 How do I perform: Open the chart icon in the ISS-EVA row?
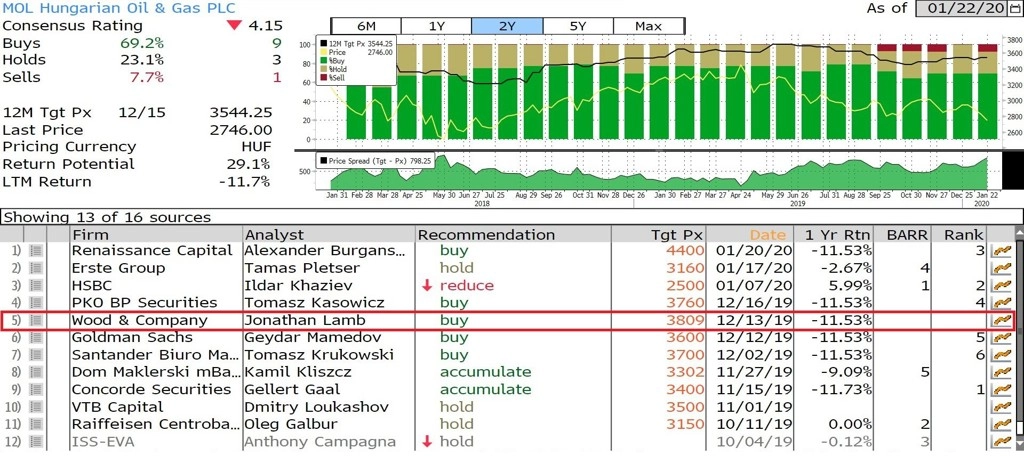[x=1000, y=442]
